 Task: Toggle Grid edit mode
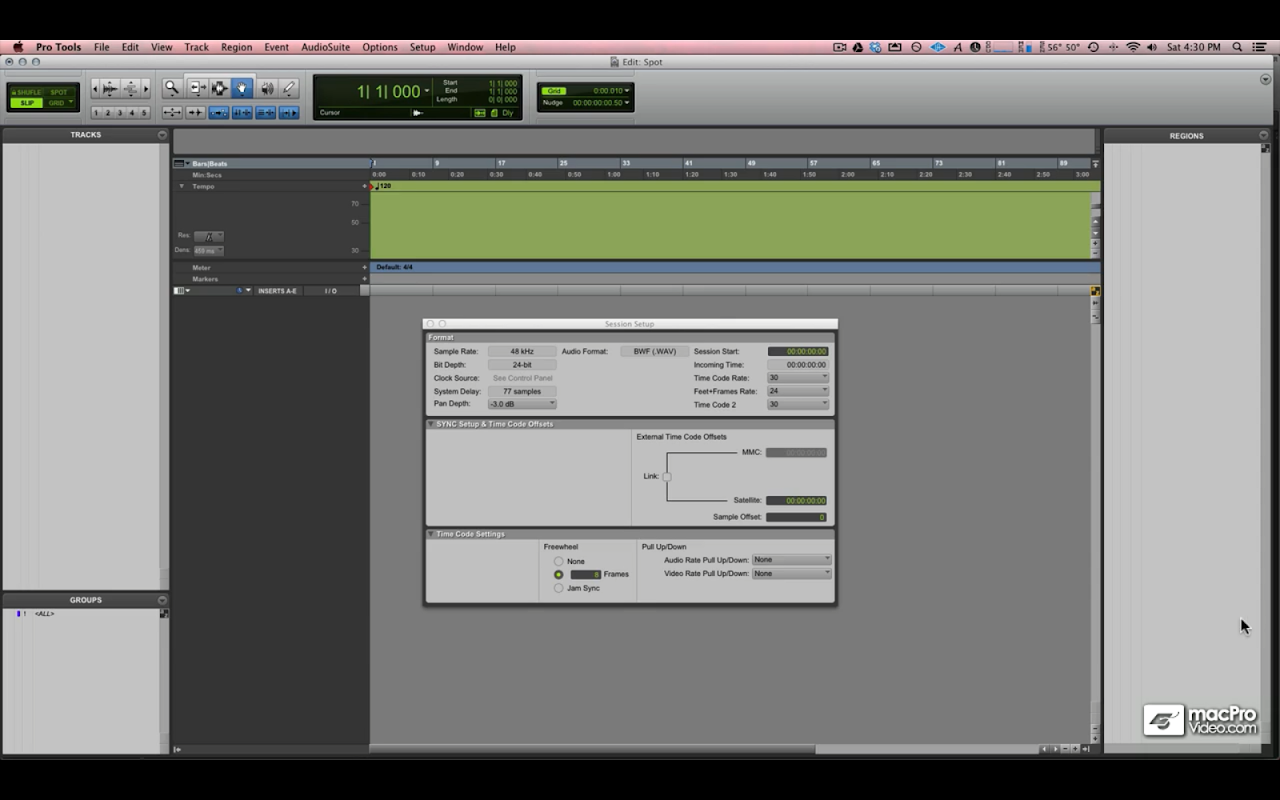[x=59, y=103]
